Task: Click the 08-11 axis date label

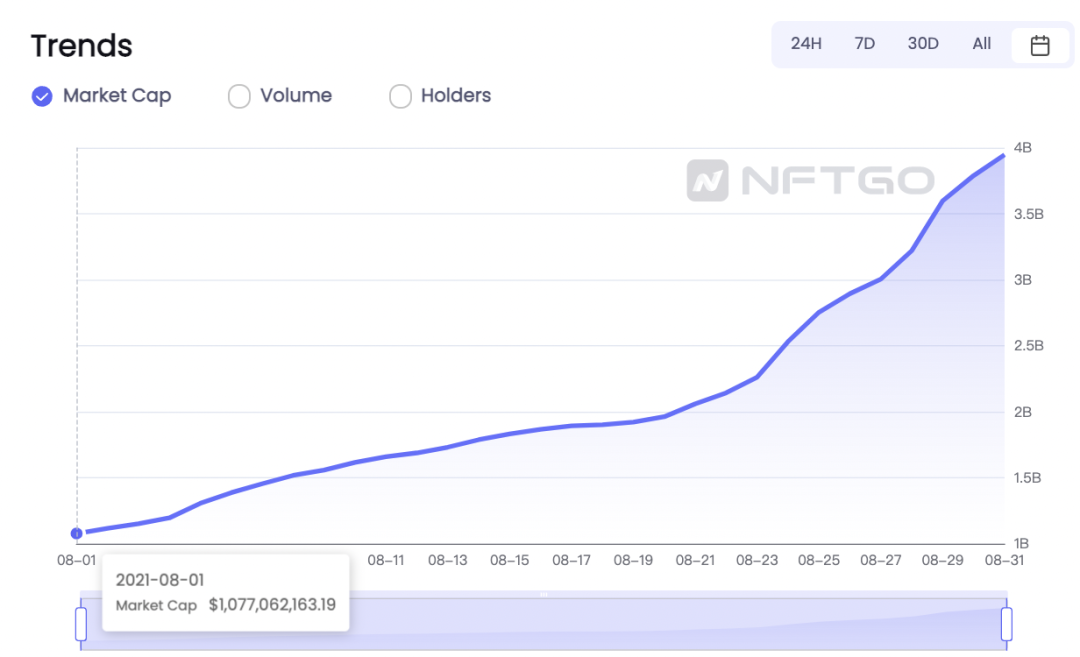Action: (386, 561)
